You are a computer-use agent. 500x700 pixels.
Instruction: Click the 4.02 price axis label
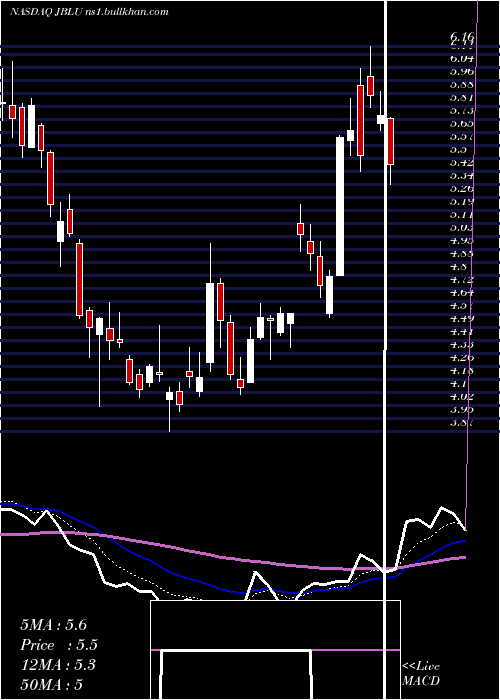coord(462,396)
